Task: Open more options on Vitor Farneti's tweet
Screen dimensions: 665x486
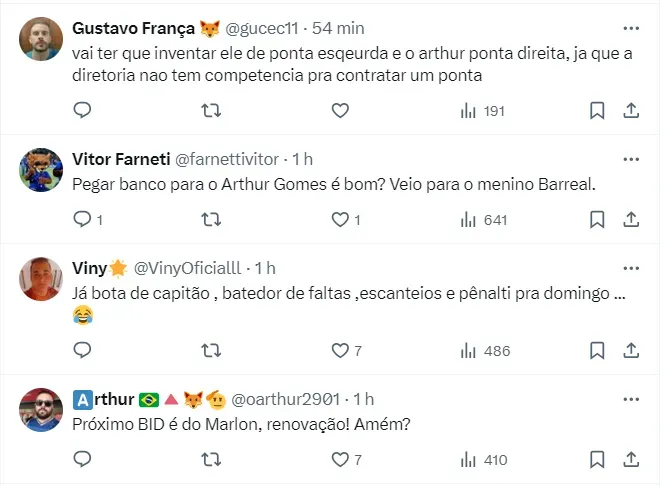Action: pos(630,159)
